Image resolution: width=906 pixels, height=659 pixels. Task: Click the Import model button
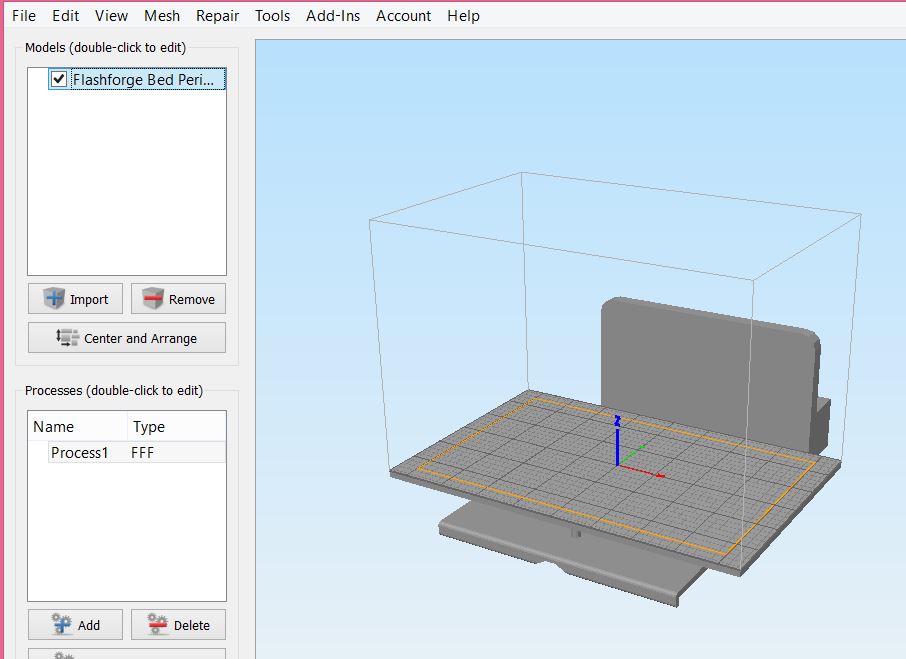click(x=76, y=299)
